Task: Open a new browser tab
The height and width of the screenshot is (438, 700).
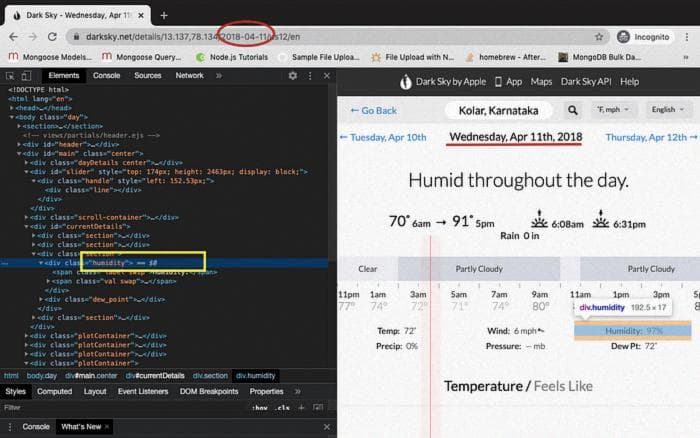Action: point(164,15)
